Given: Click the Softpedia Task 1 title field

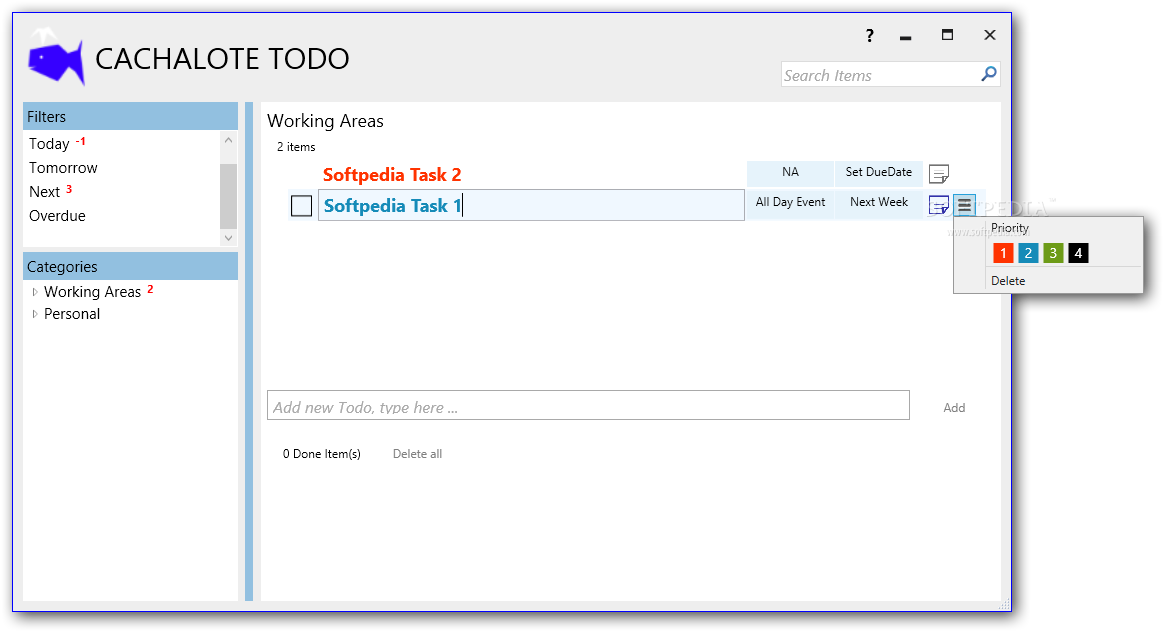Looking at the screenshot, I should coord(531,205).
